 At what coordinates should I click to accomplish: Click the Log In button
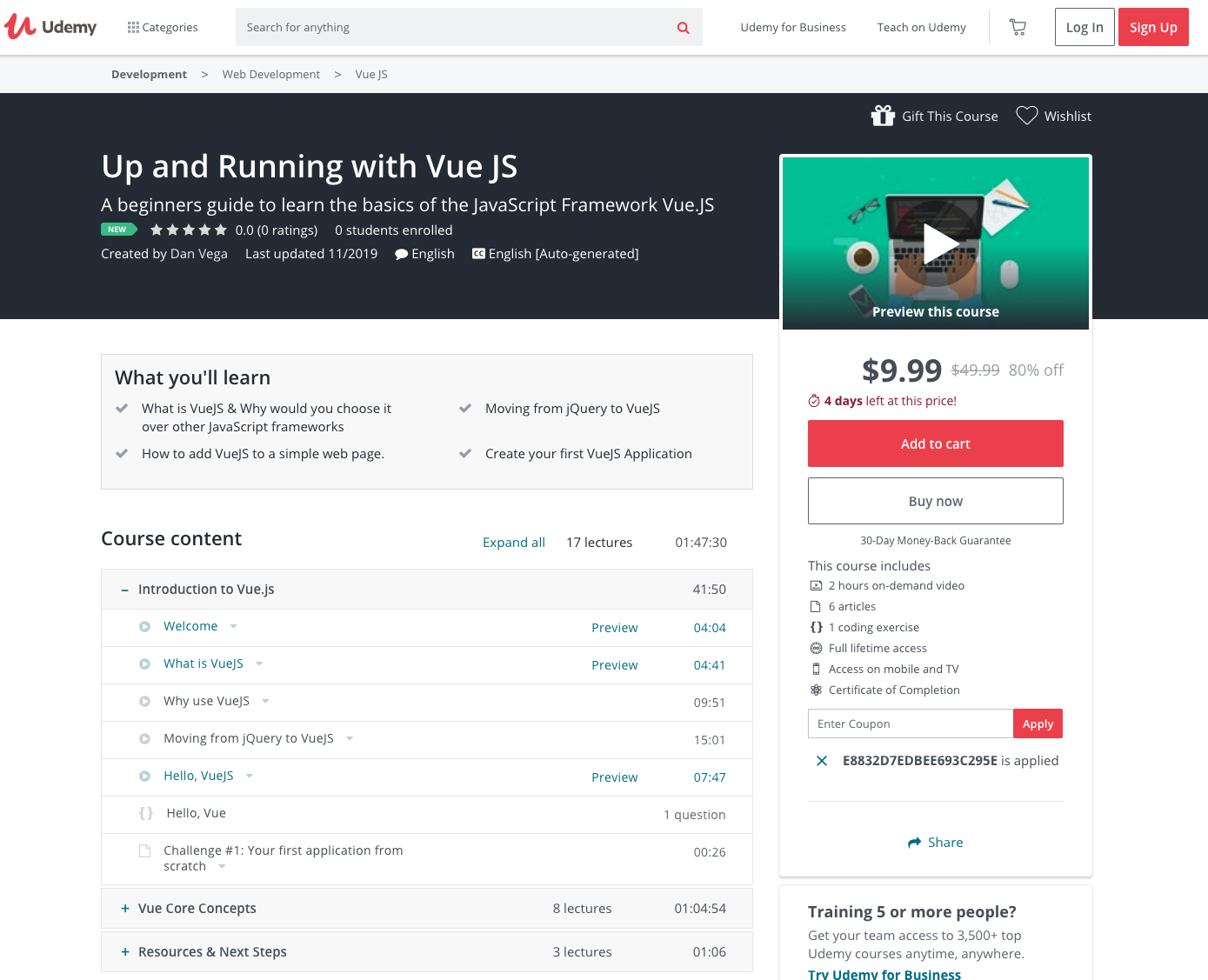pos(1085,27)
